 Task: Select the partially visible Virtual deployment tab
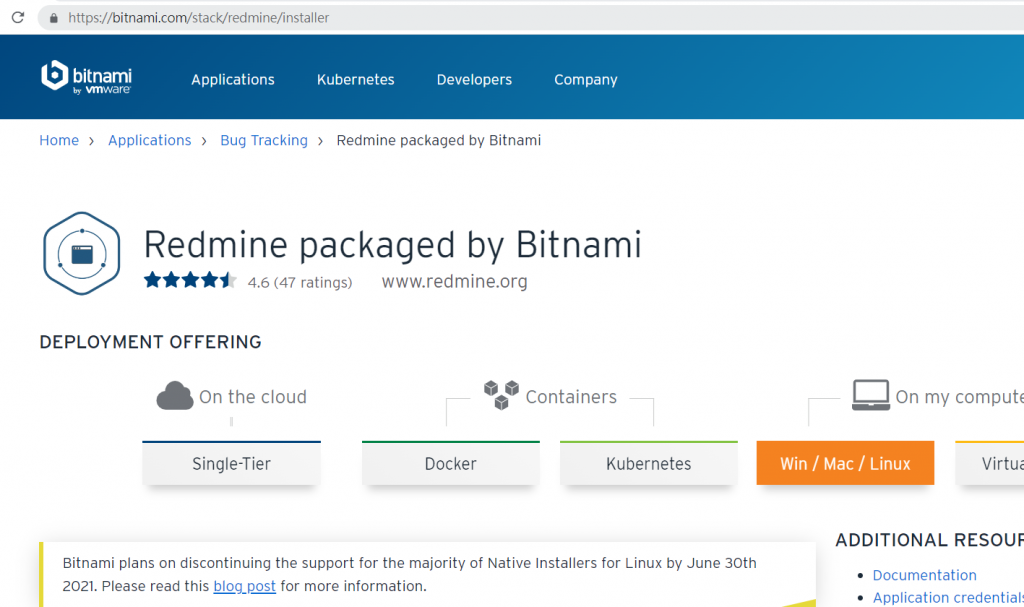[989, 463]
